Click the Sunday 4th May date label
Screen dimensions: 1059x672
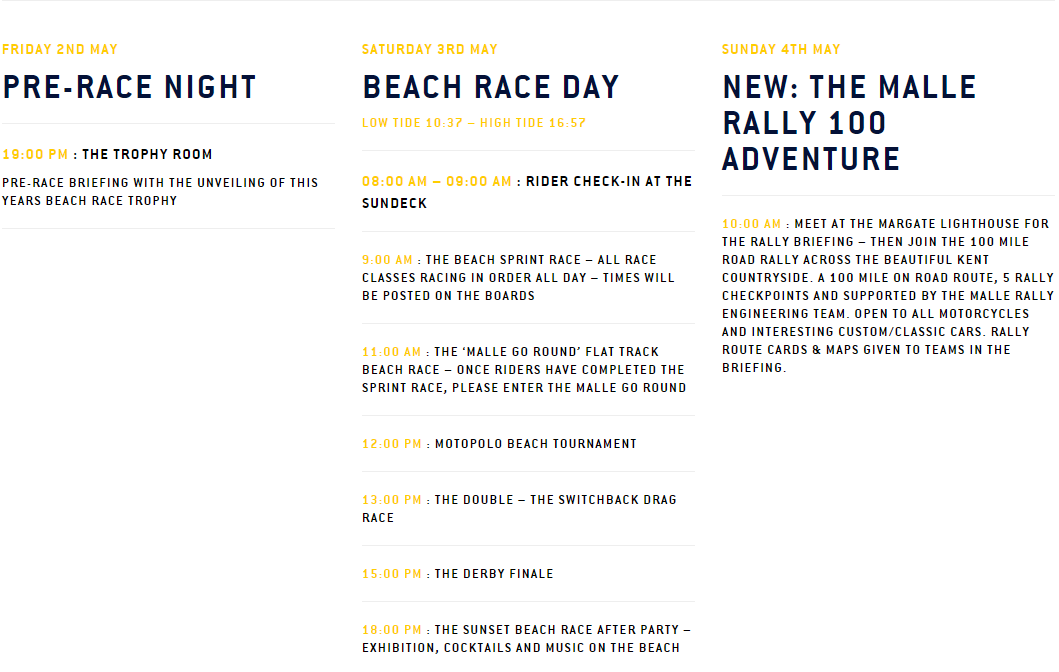781,49
